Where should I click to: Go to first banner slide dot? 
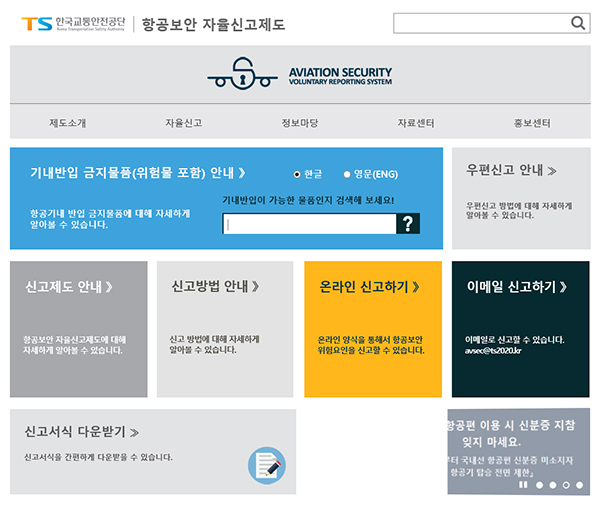539,485
